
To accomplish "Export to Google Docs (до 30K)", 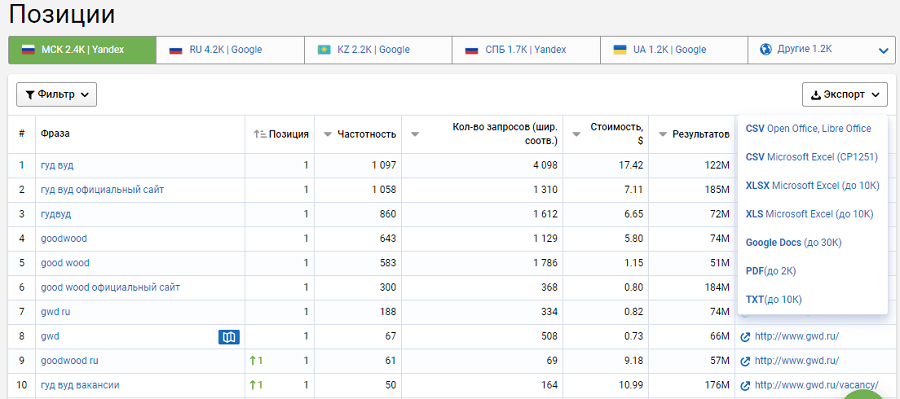I will [x=793, y=243].
